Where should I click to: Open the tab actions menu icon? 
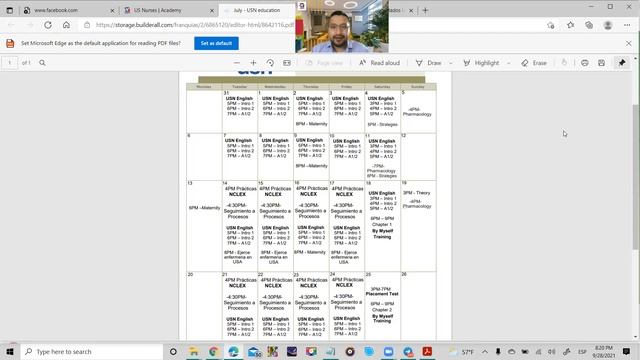[x=9, y=10]
